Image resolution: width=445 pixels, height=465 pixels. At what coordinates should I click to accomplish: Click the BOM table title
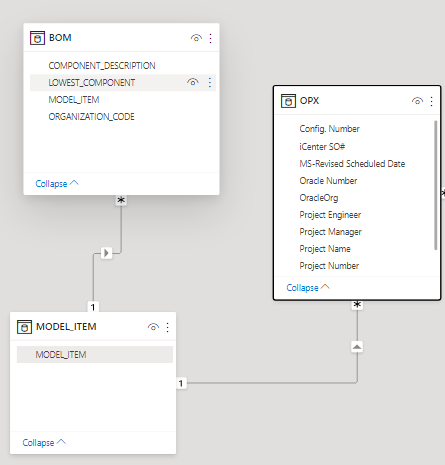pos(60,38)
